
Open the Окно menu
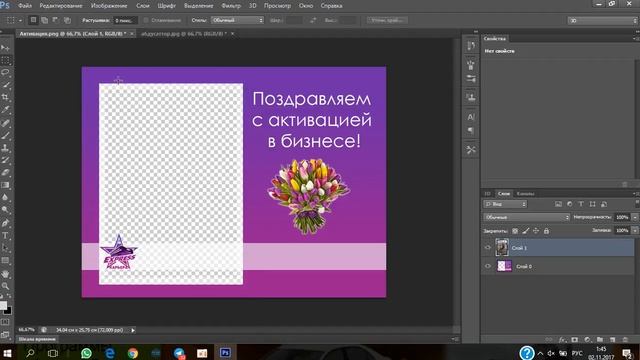click(306, 6)
